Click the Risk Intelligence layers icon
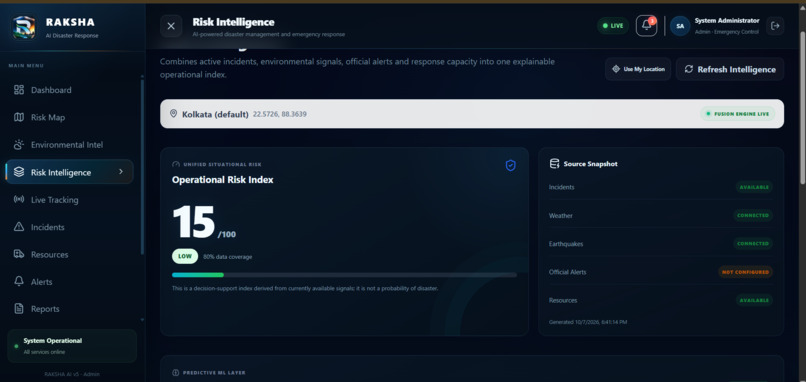 tap(19, 172)
